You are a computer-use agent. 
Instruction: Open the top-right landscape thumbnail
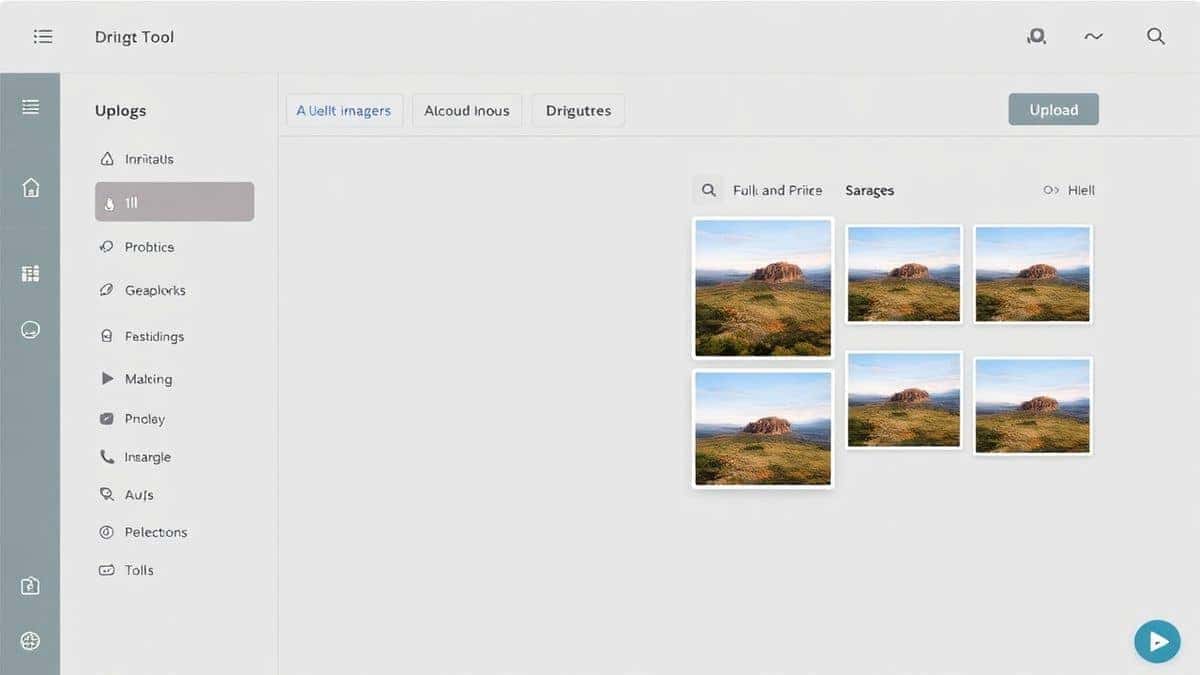[x=1033, y=274]
